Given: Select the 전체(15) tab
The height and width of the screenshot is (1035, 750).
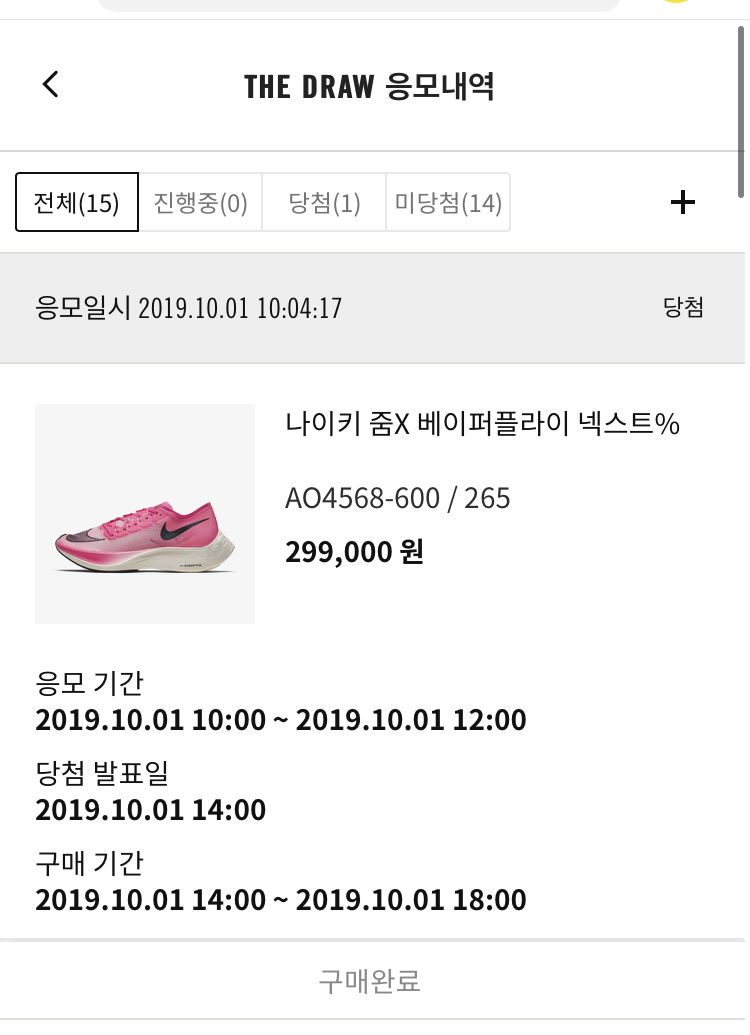Looking at the screenshot, I should tap(77, 202).
